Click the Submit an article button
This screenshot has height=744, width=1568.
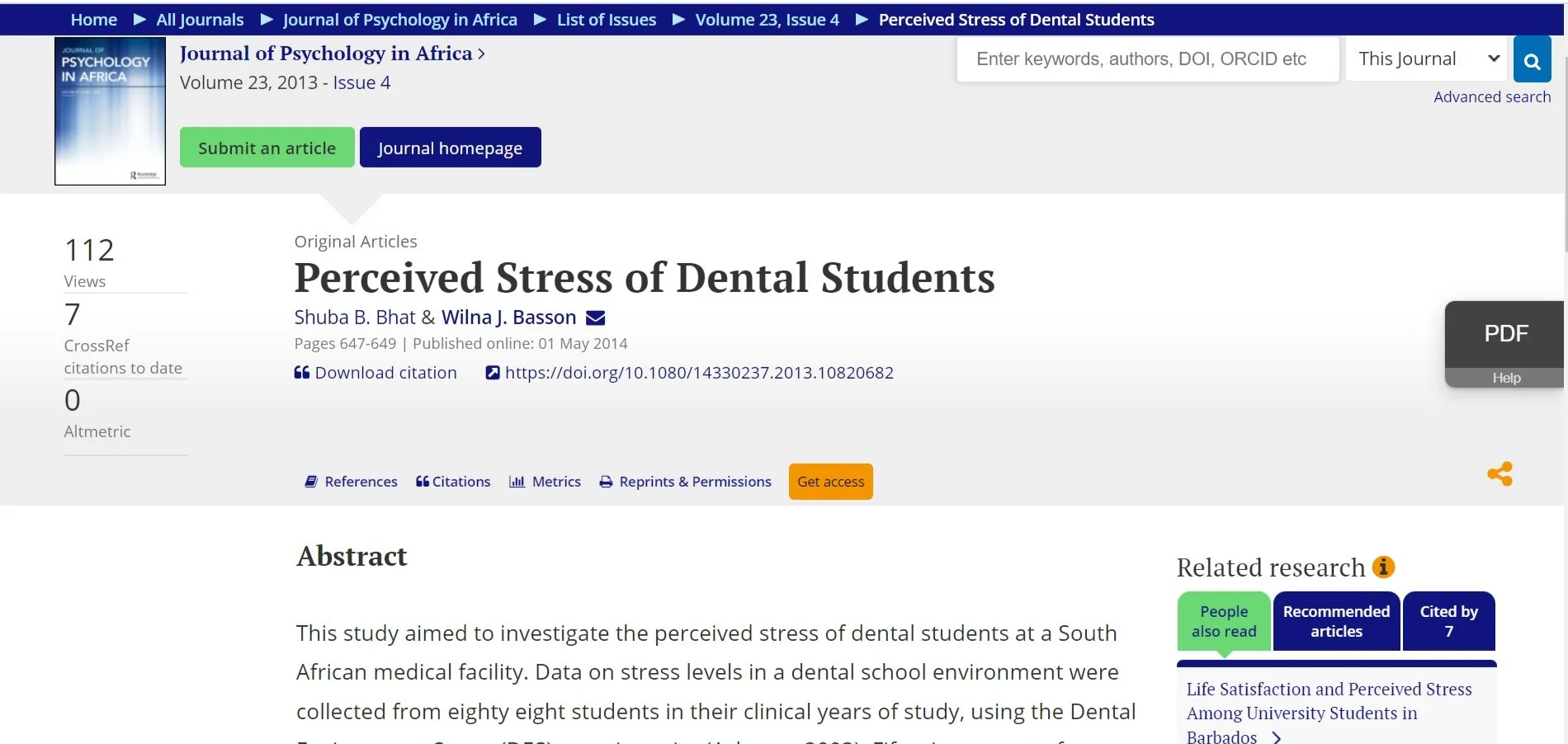point(267,148)
